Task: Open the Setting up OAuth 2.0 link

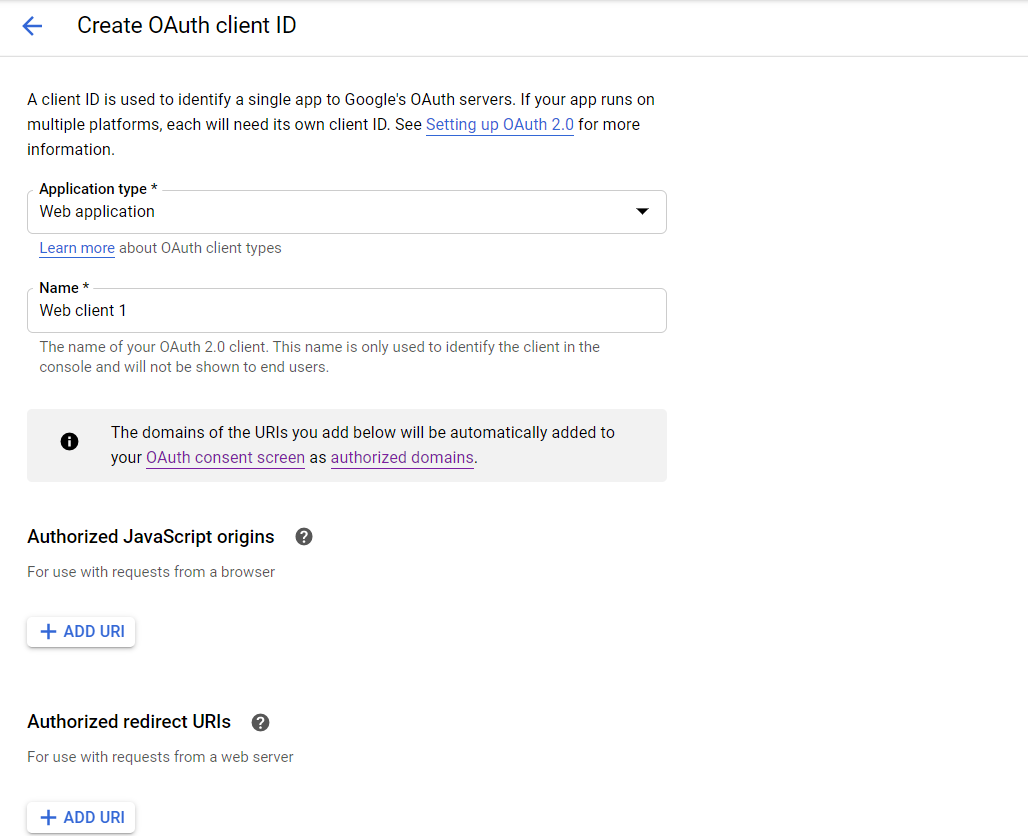Action: coord(500,125)
